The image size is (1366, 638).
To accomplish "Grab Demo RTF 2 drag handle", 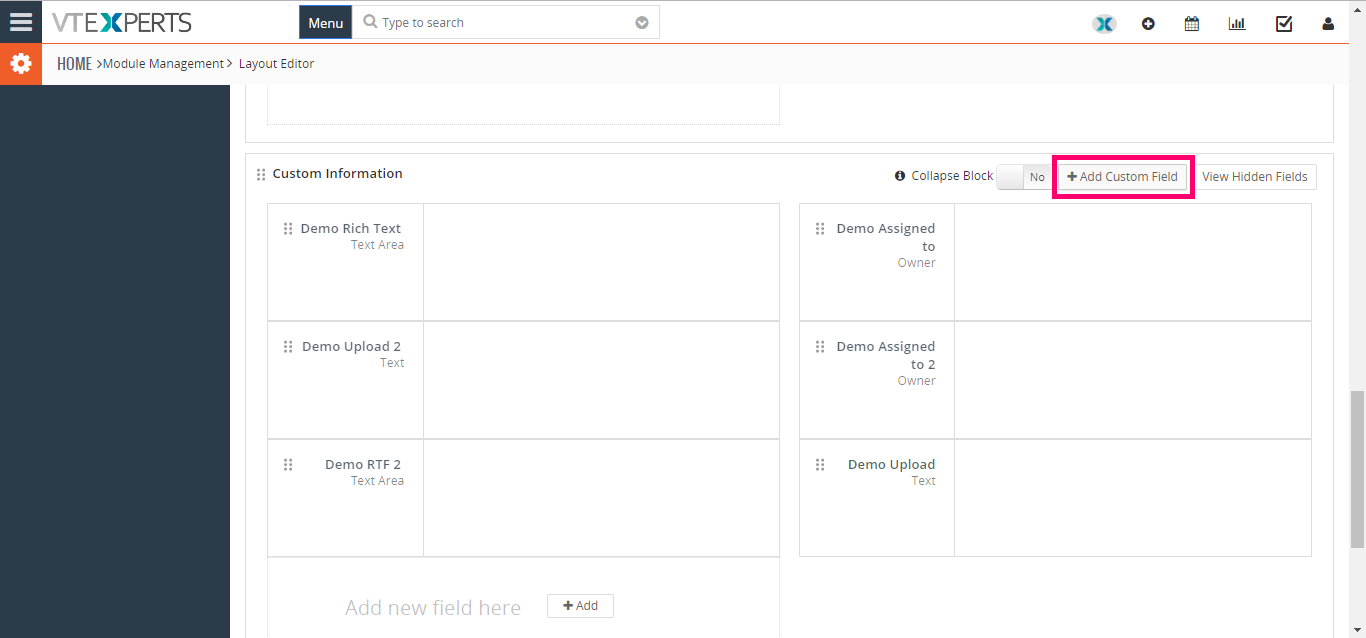I will click(288, 465).
